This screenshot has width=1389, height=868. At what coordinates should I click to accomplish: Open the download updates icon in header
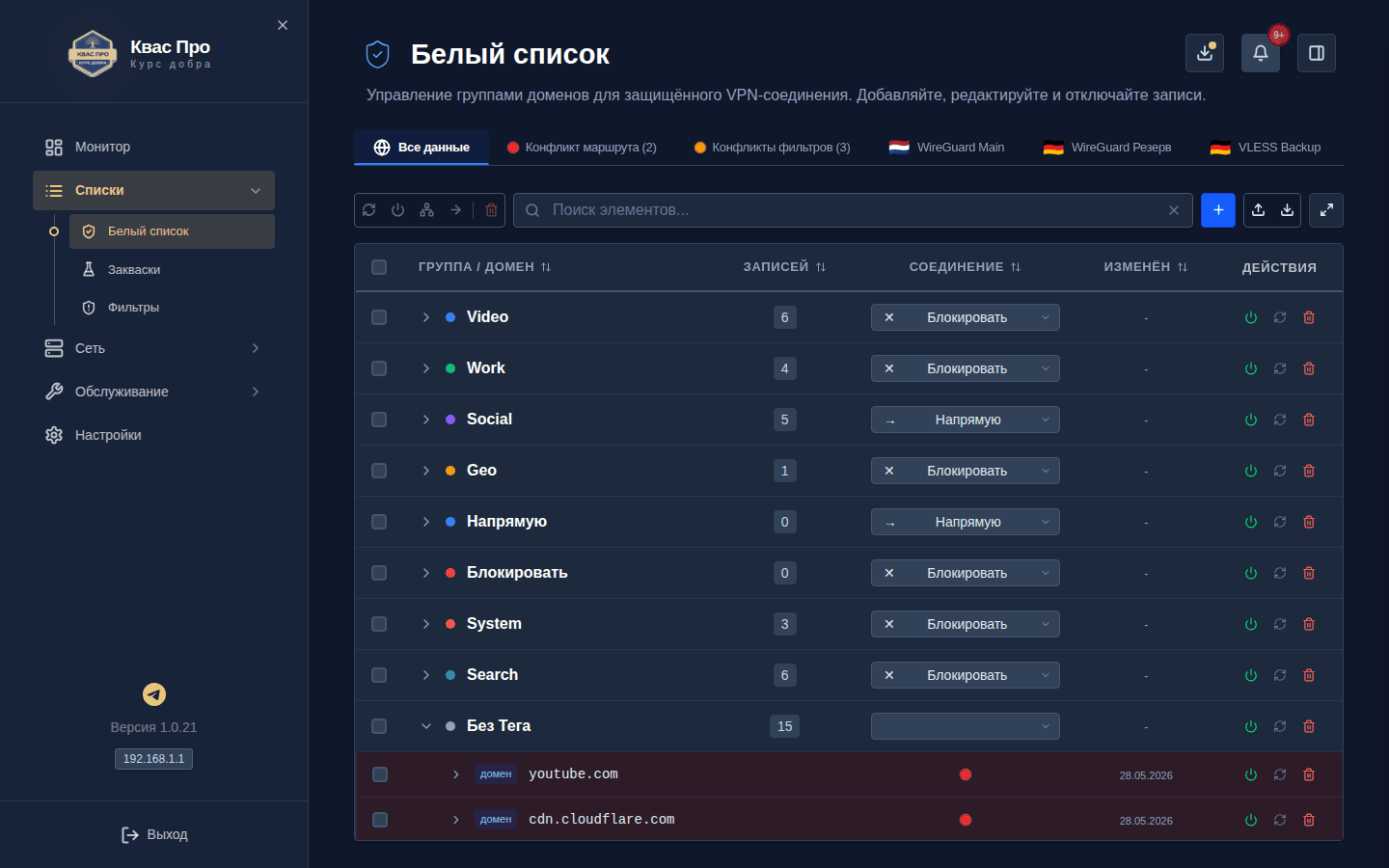(1205, 53)
